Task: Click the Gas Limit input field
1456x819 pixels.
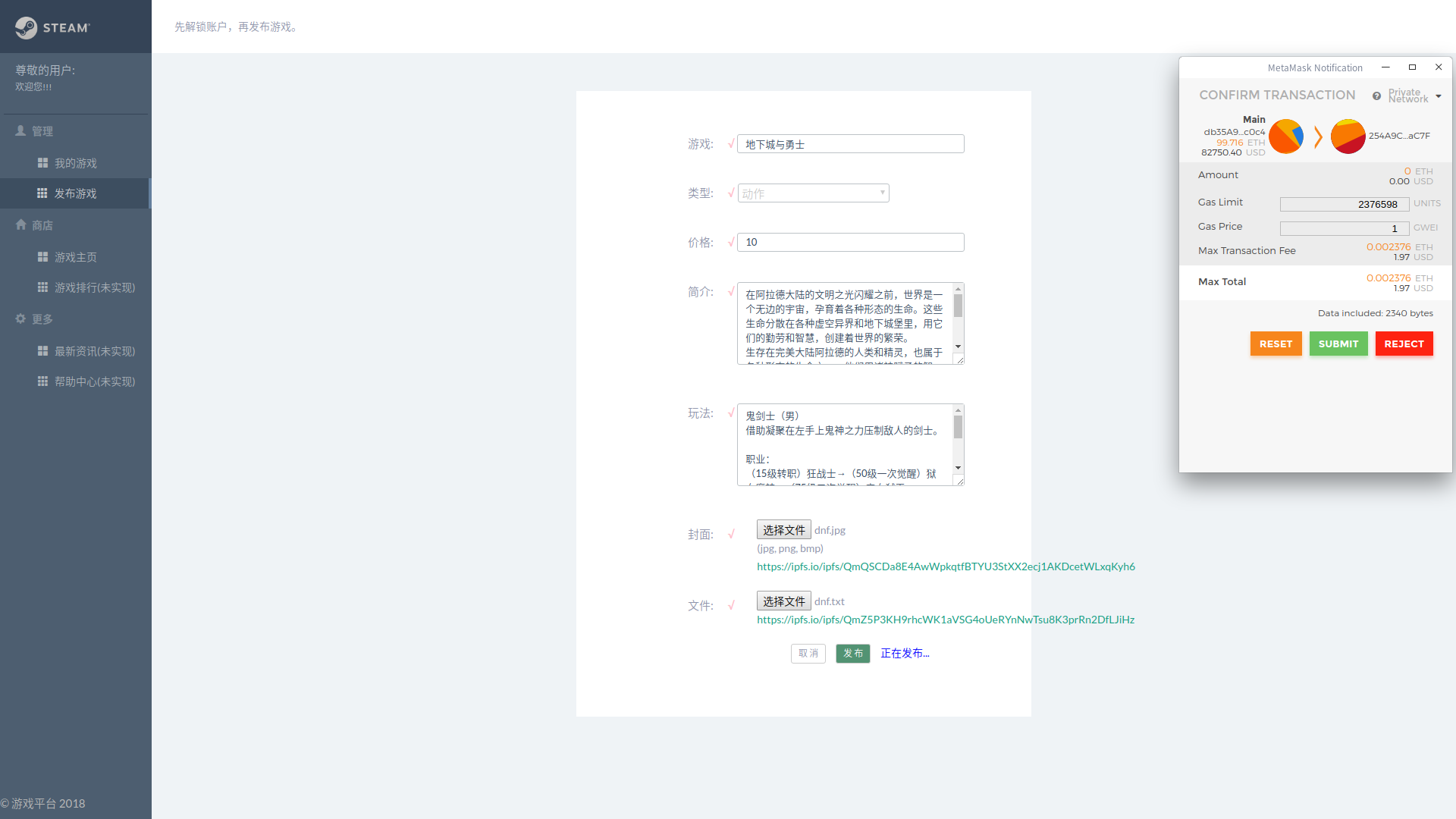Action: click(x=1344, y=204)
